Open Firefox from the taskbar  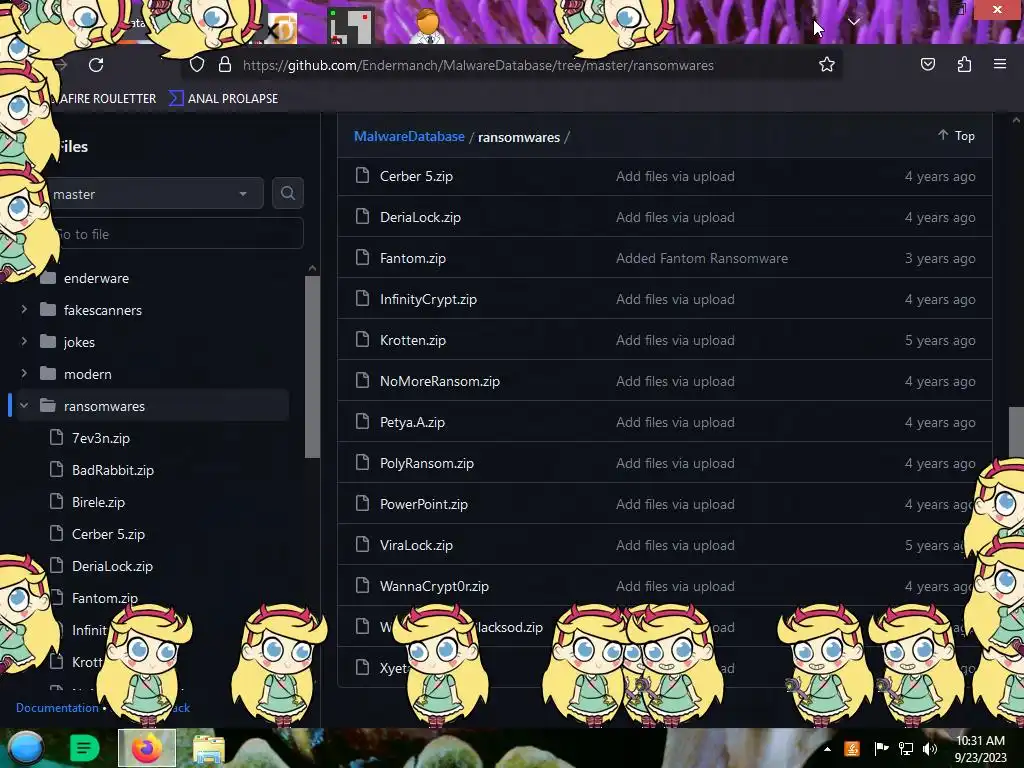pos(147,748)
